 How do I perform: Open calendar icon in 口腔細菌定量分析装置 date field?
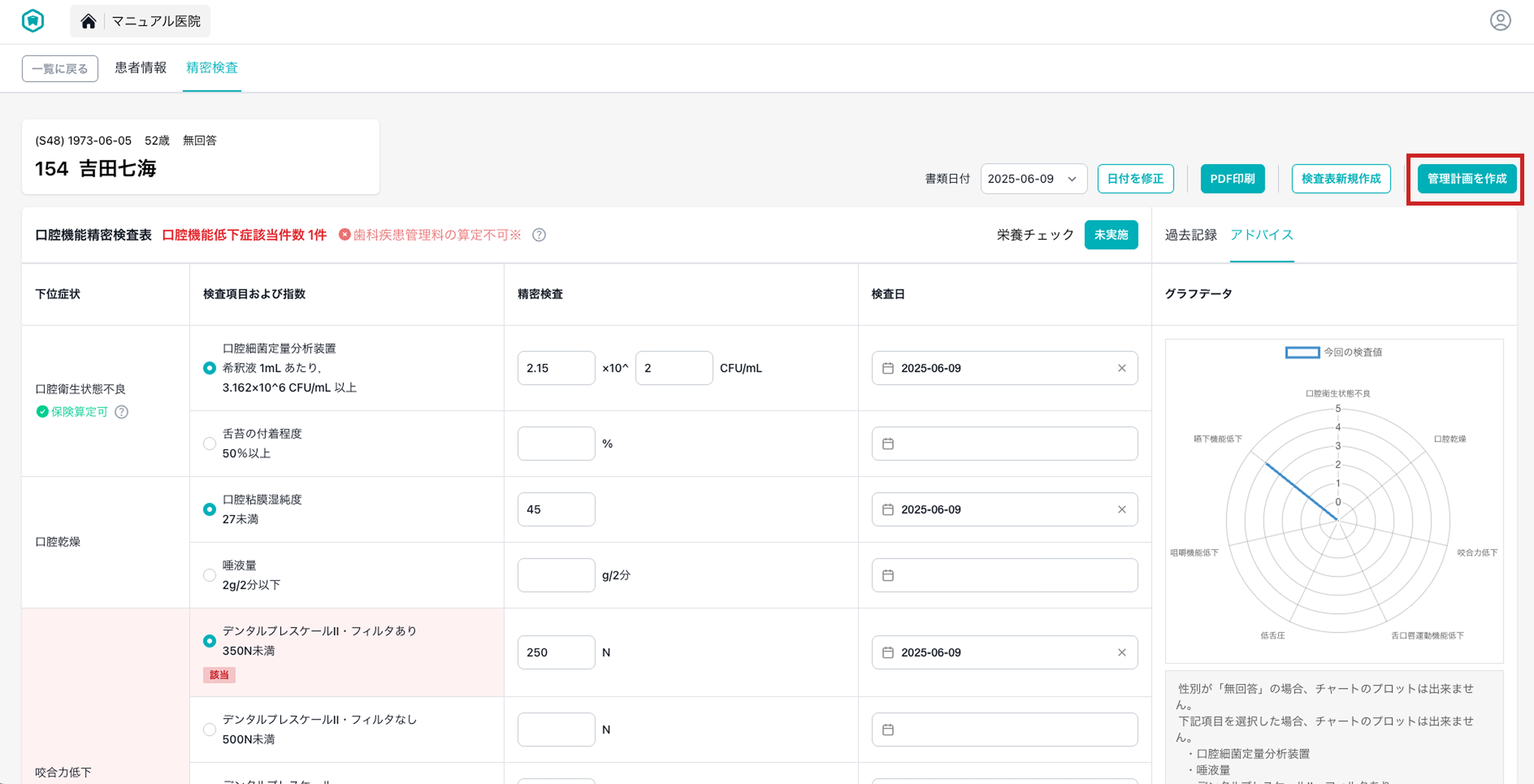pyautogui.click(x=888, y=368)
